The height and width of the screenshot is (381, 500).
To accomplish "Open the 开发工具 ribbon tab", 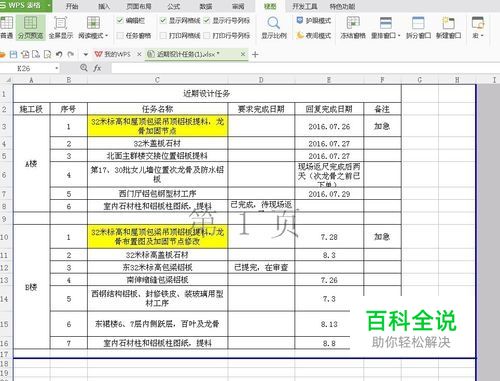I will [305, 6].
